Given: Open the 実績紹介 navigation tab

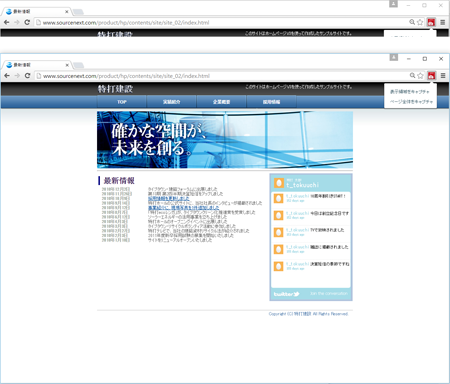Looking at the screenshot, I should (172, 102).
